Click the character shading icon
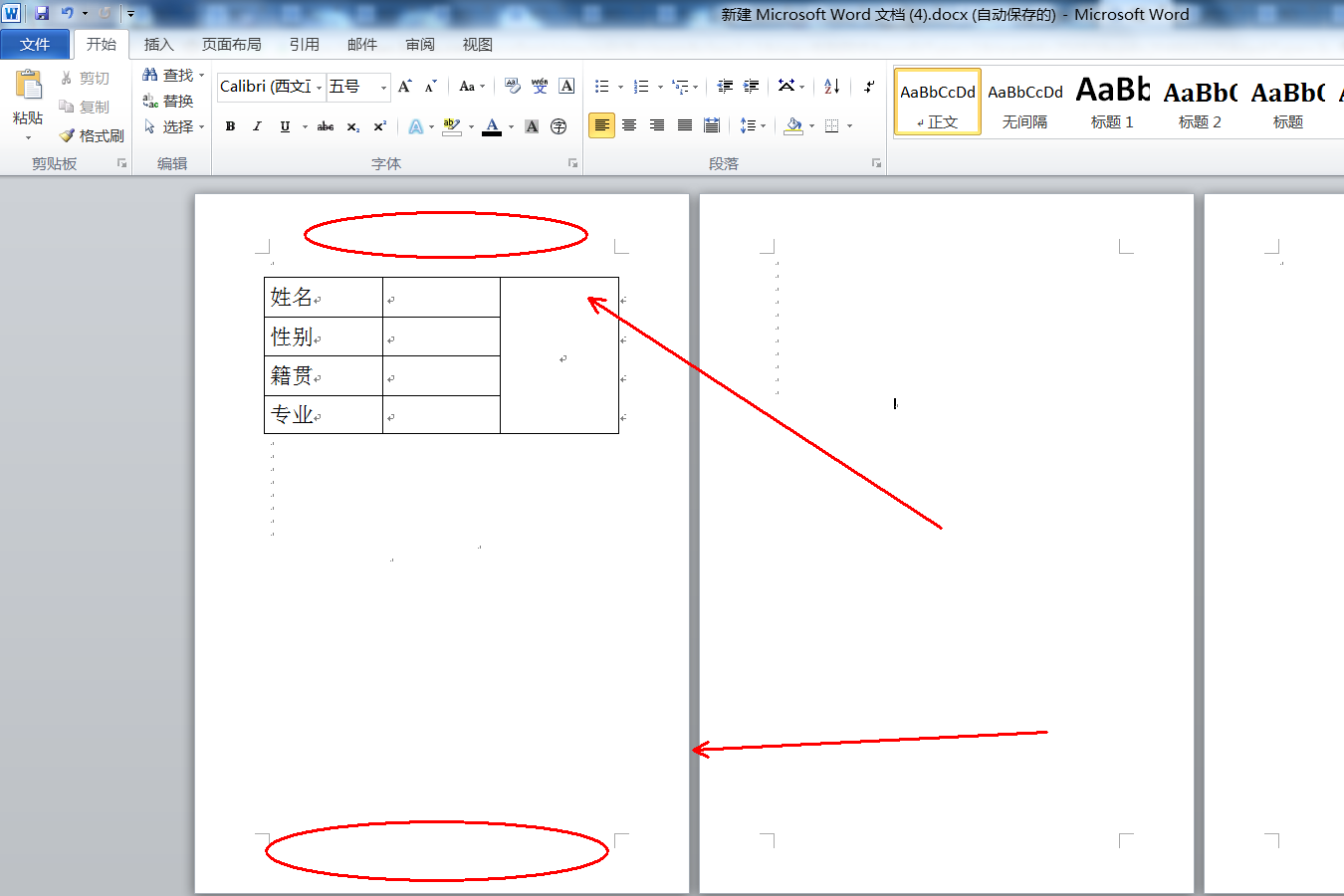This screenshot has width=1344, height=896. point(532,126)
